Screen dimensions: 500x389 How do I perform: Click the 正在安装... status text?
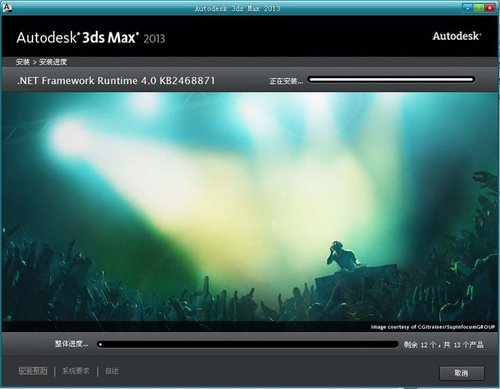286,81
